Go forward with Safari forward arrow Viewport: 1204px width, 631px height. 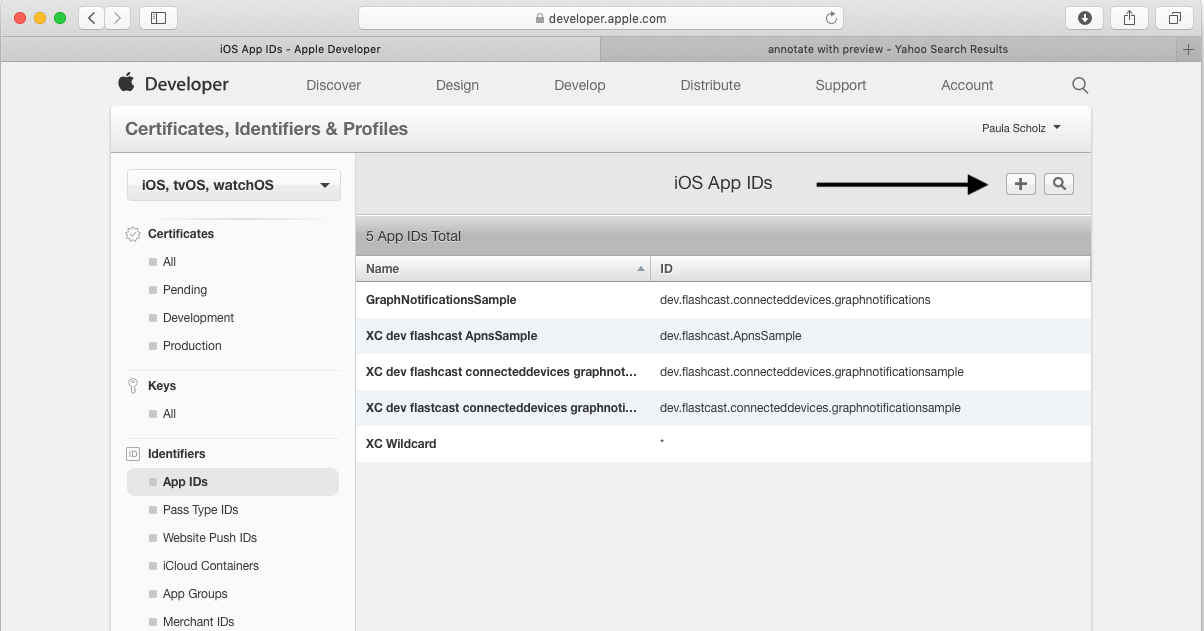coord(118,18)
